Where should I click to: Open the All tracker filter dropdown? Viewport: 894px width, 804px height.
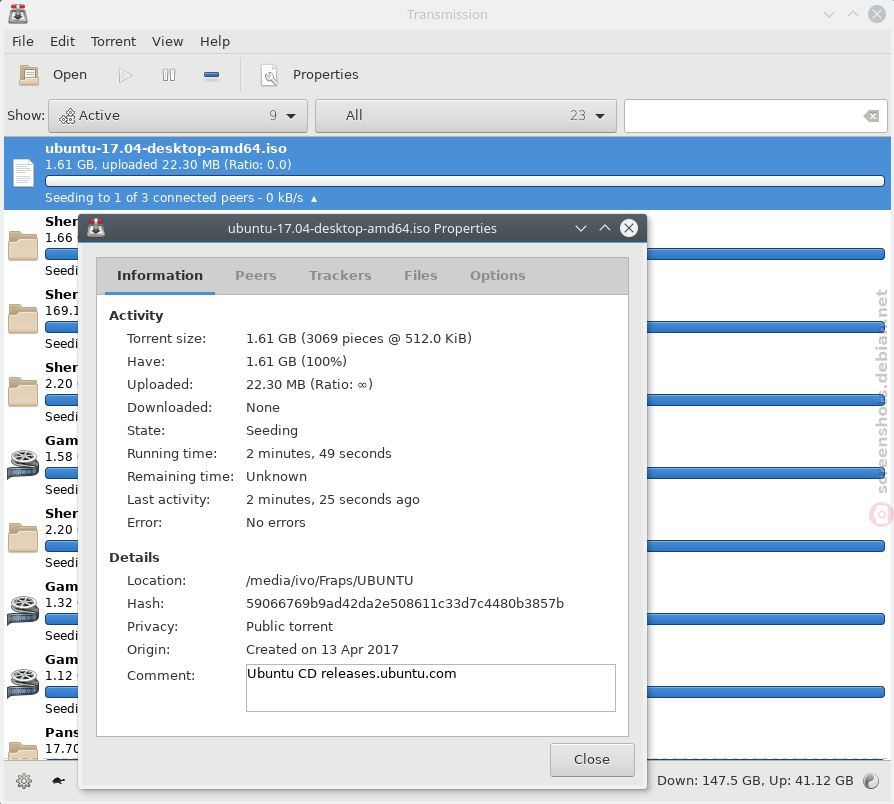(x=466, y=116)
